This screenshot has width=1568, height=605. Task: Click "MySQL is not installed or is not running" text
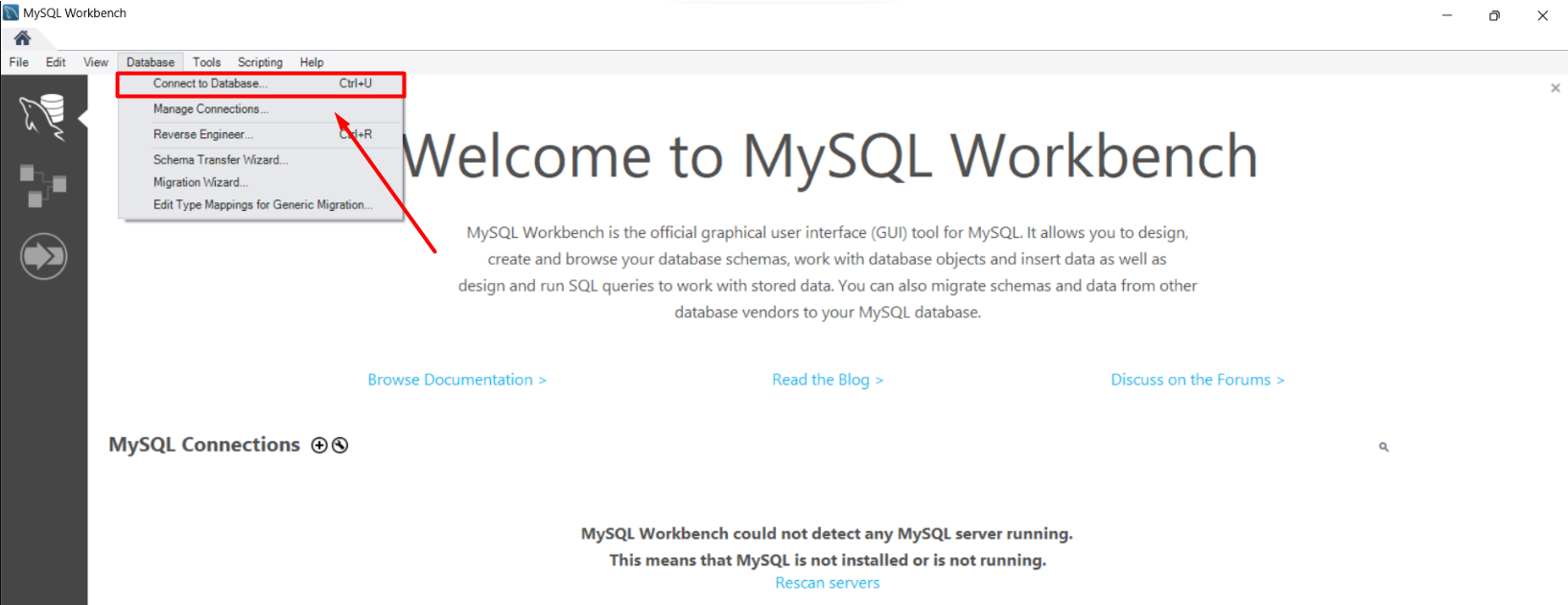click(827, 560)
